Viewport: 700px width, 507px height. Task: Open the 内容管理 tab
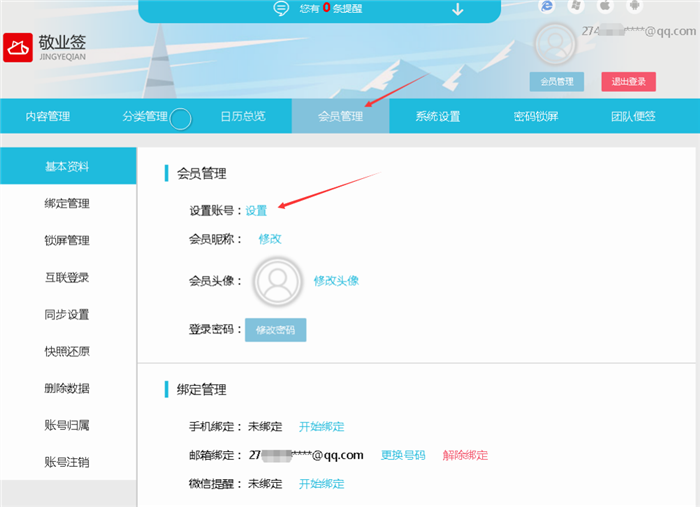pyautogui.click(x=48, y=117)
